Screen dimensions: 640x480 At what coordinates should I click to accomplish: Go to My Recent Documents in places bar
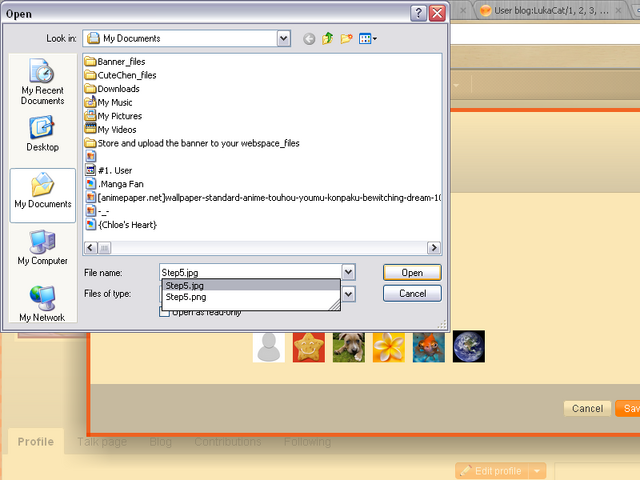[x=42, y=82]
